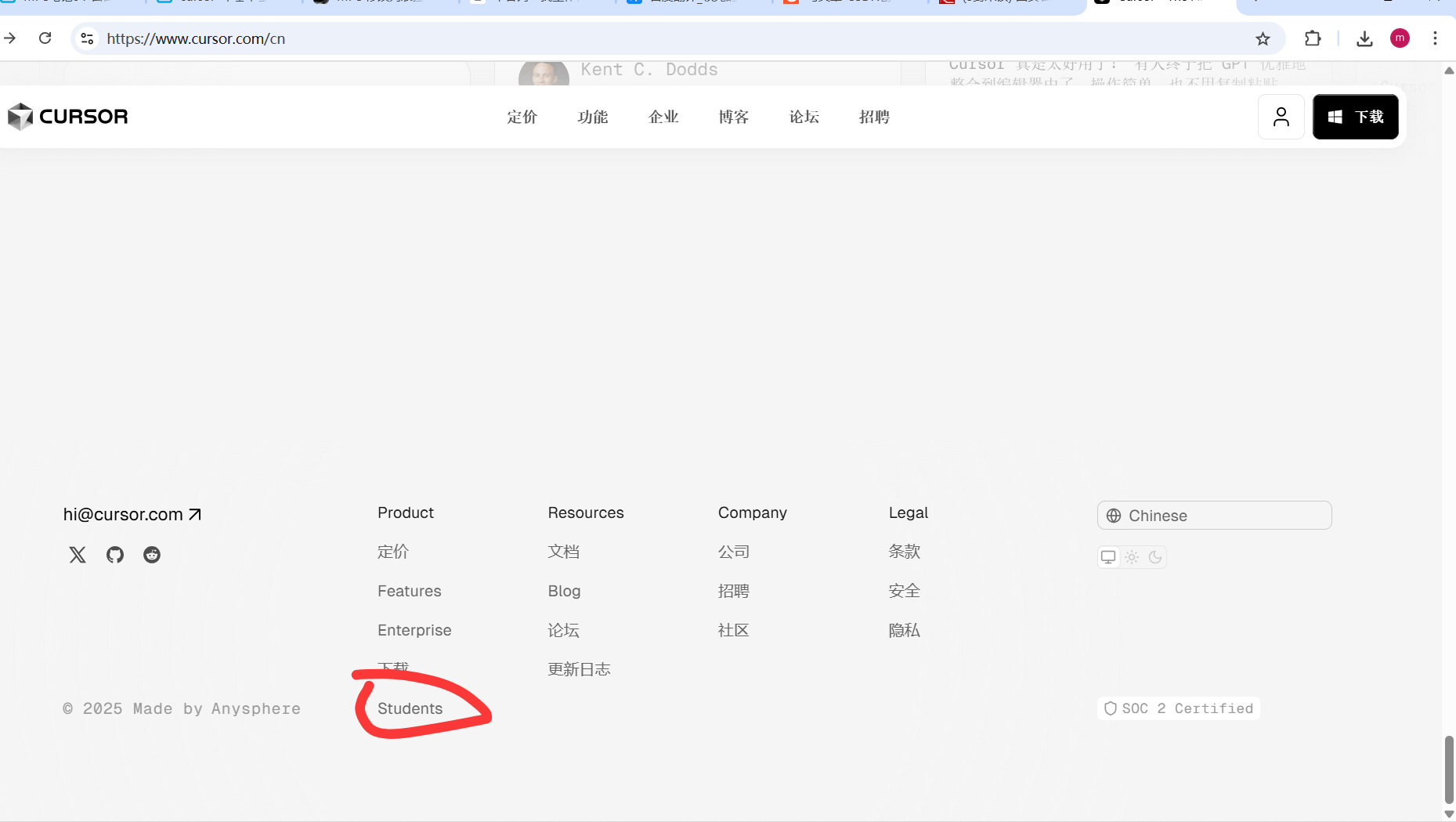Click the Cursor logo in header
The width and height of the screenshot is (1456, 822).
(67, 117)
